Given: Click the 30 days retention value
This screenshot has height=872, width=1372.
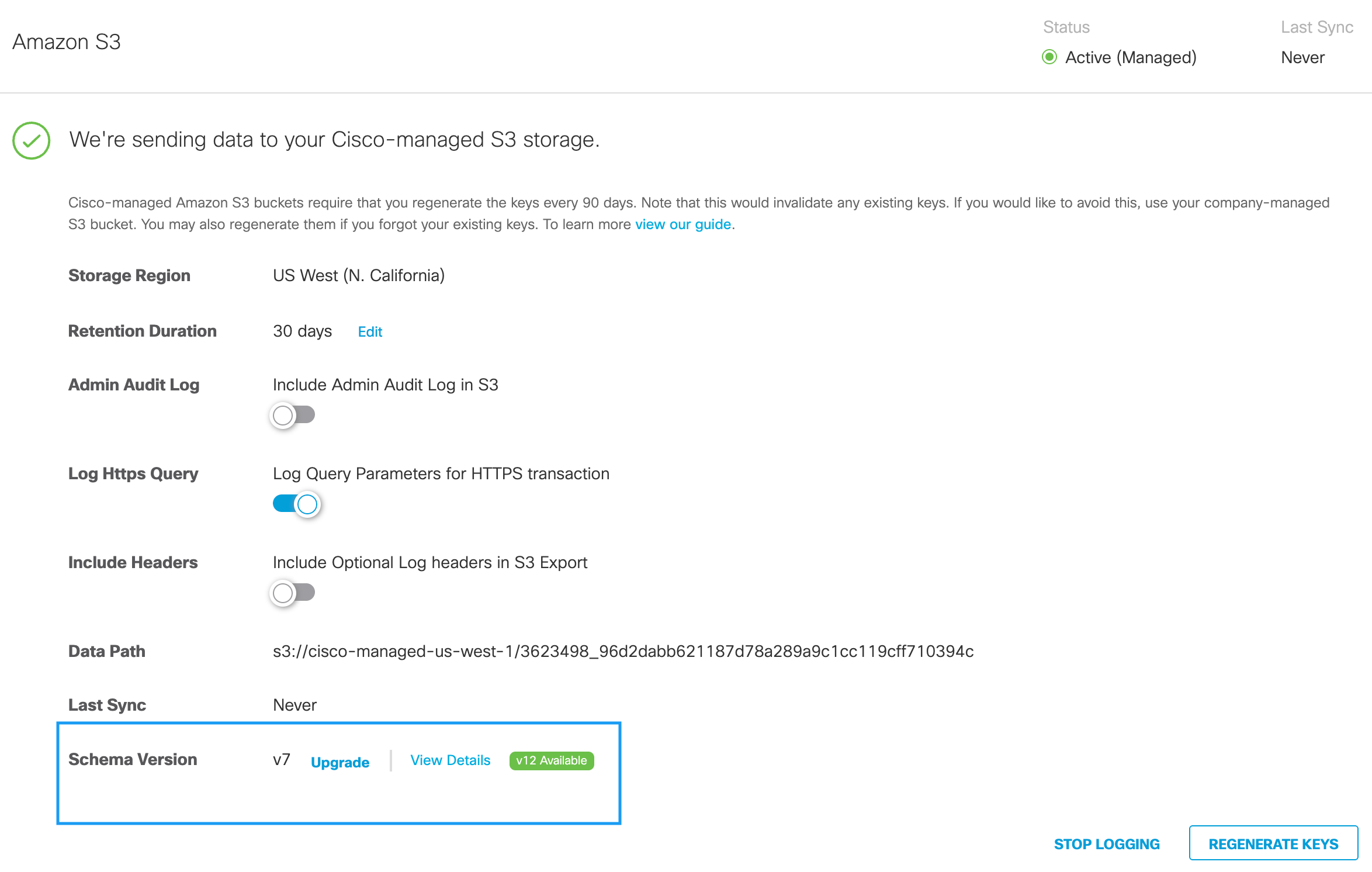Looking at the screenshot, I should pyautogui.click(x=302, y=331).
